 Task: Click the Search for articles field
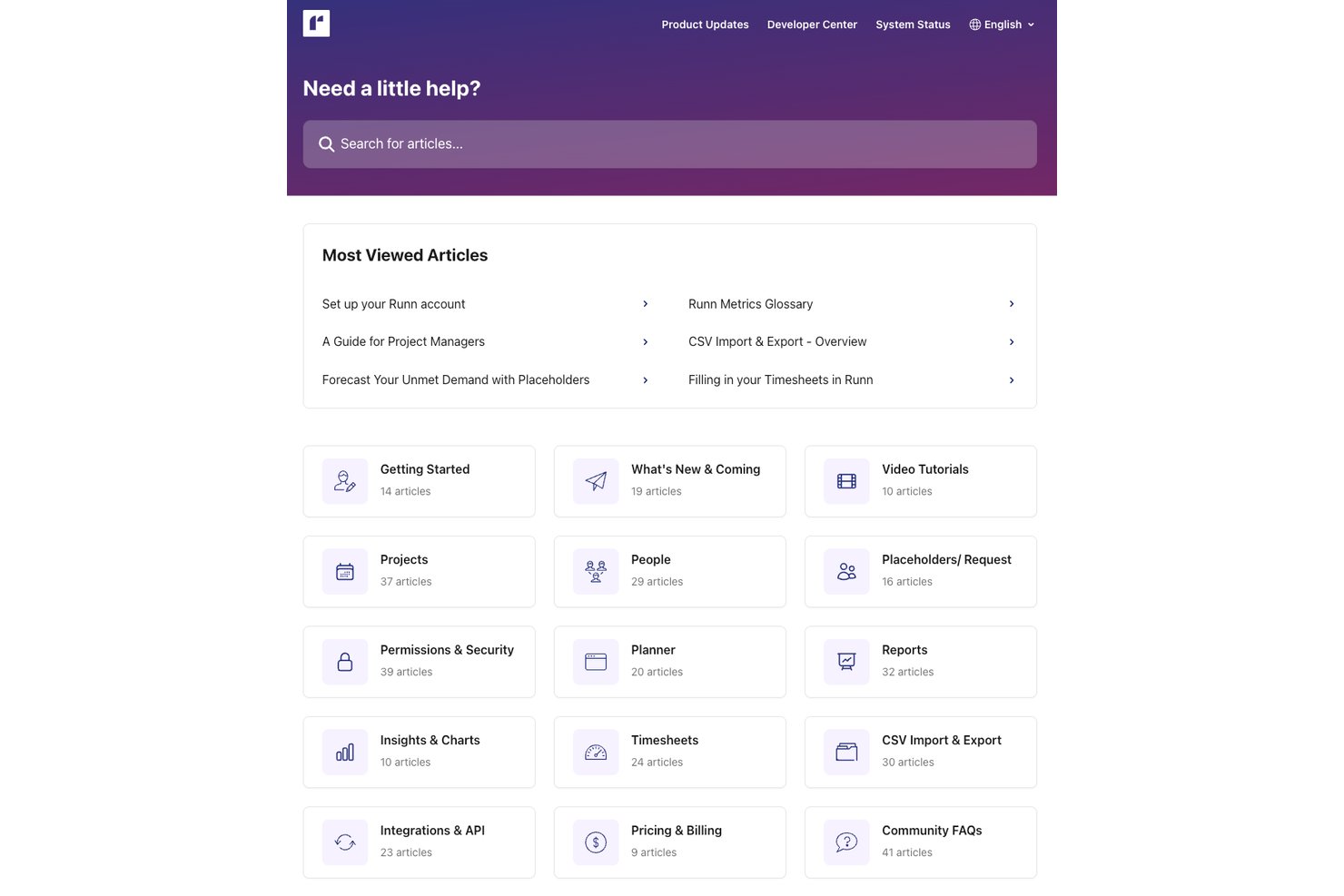(x=669, y=144)
